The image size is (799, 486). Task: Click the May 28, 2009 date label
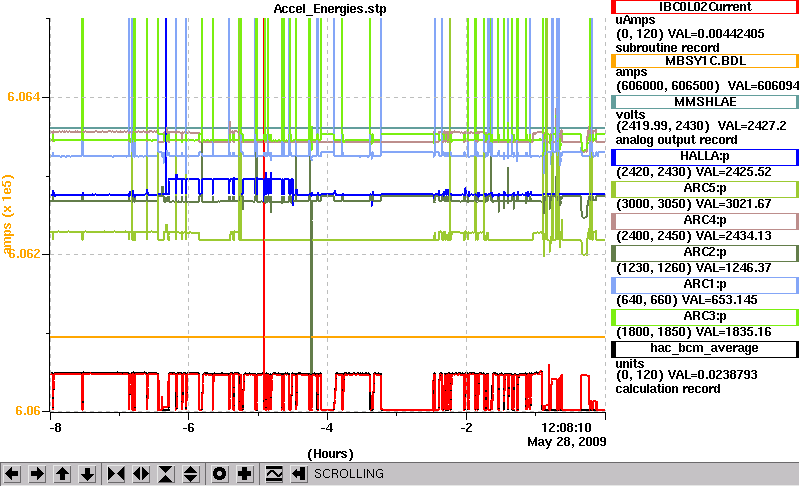click(x=567, y=442)
